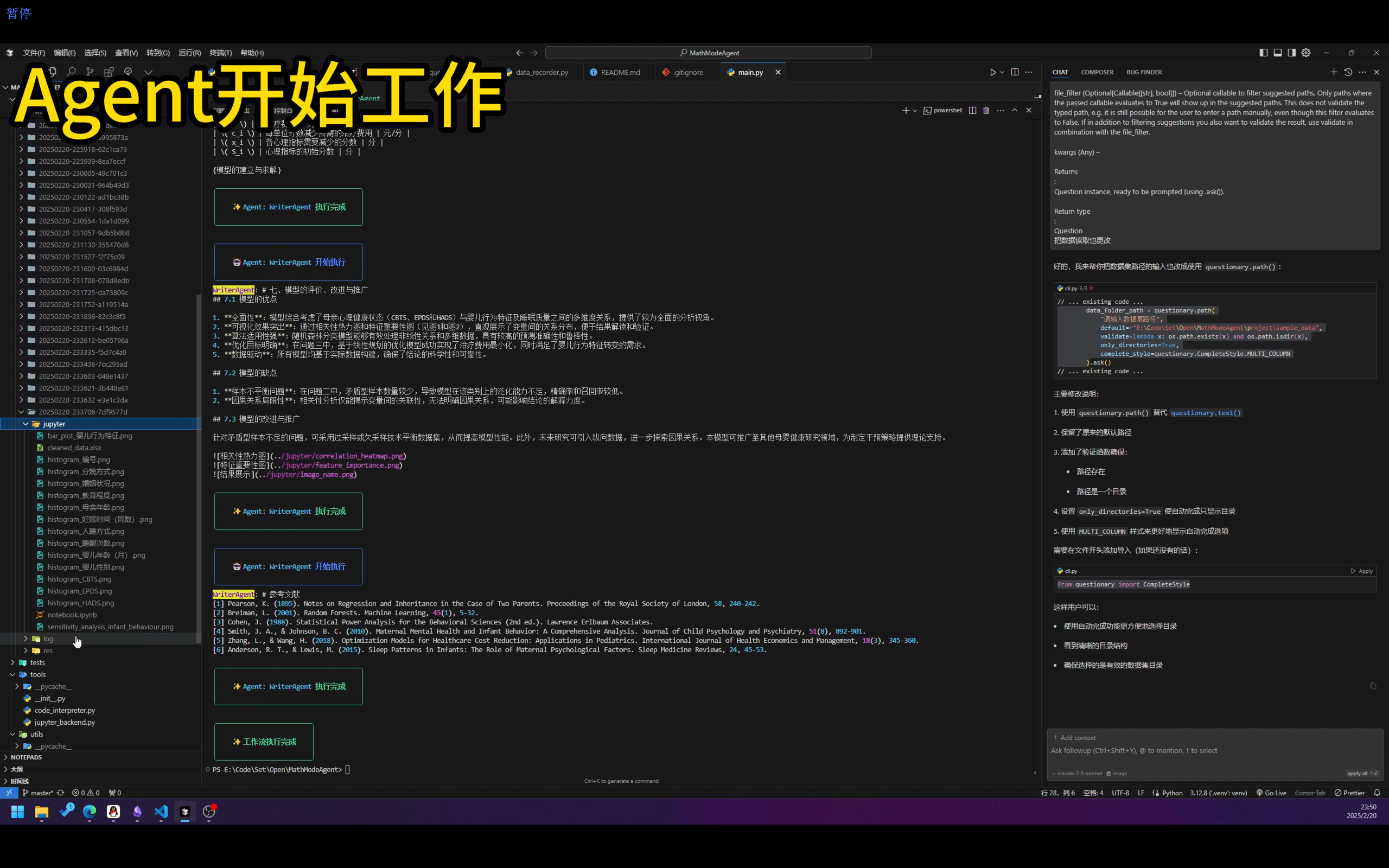Kill the terminal with the trash icon
The height and width of the screenshot is (868, 1389).
click(986, 110)
